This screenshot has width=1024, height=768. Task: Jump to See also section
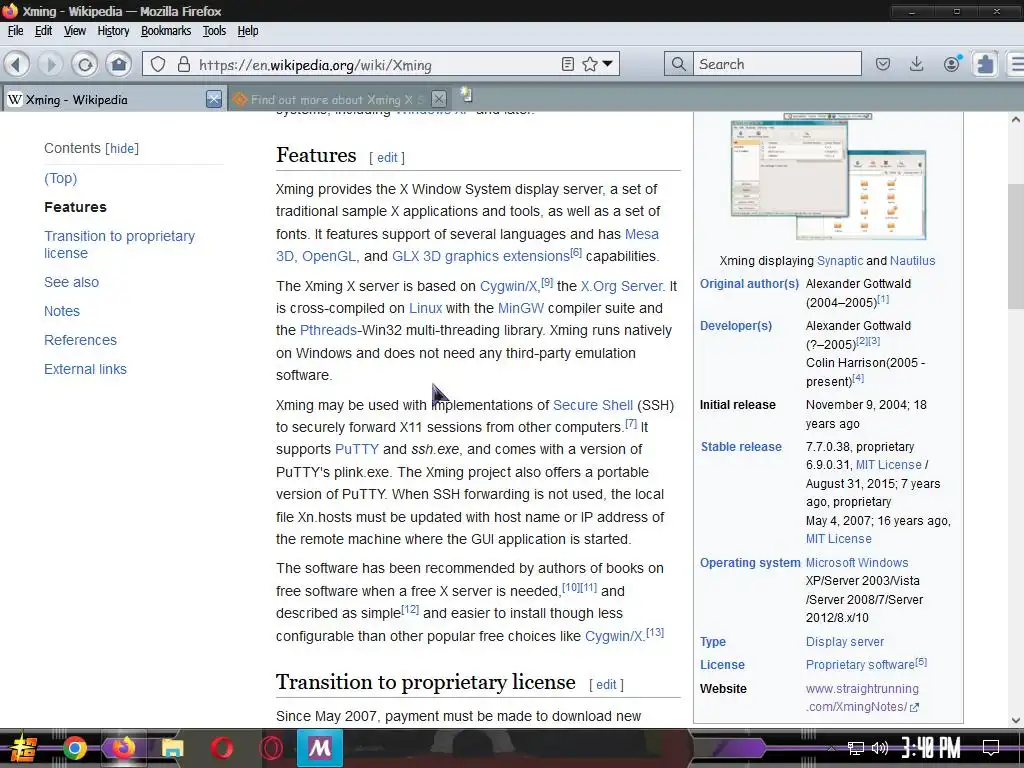click(71, 282)
